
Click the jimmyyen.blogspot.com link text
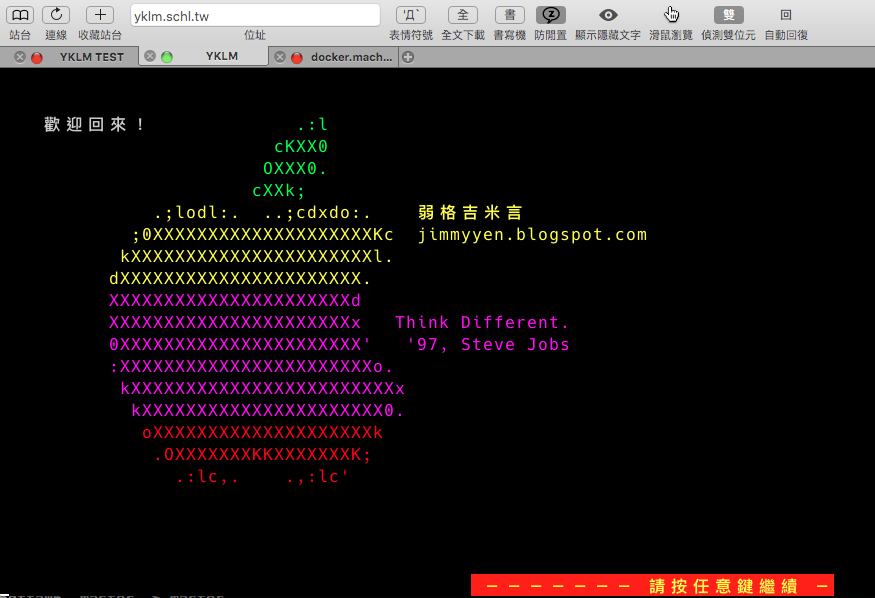532,235
